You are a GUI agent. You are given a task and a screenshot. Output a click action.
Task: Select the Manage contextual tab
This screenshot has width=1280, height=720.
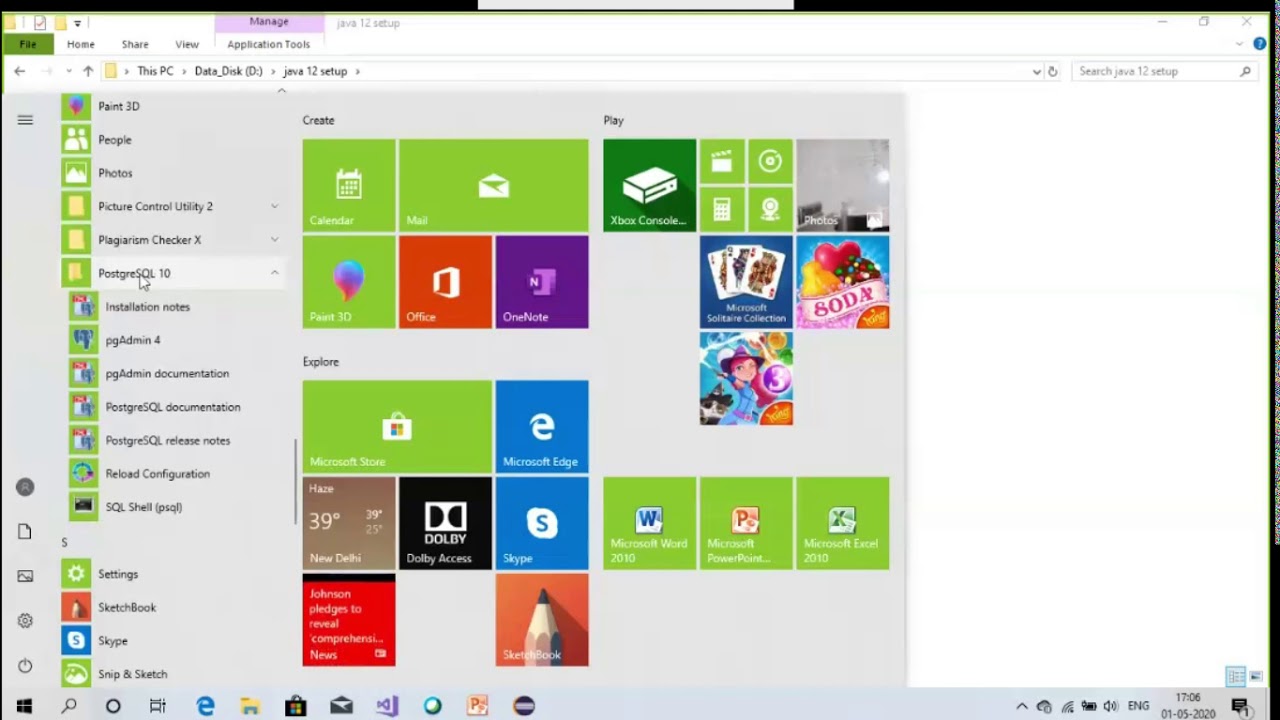tap(269, 21)
